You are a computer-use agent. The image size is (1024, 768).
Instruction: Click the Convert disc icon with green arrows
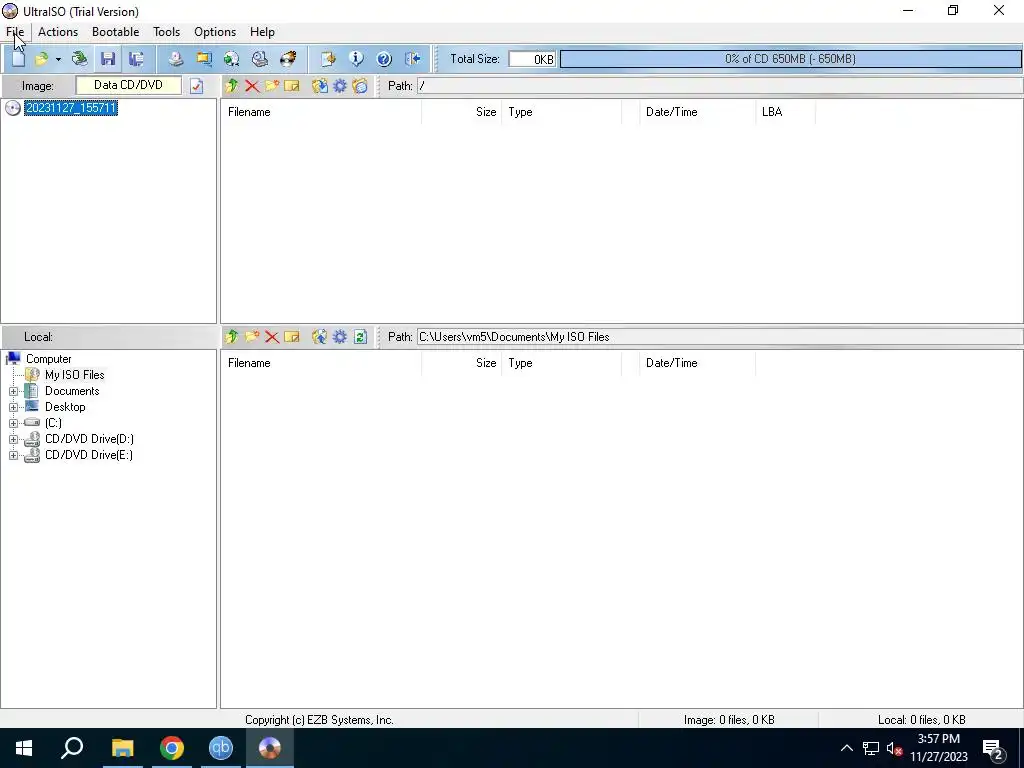tap(231, 59)
